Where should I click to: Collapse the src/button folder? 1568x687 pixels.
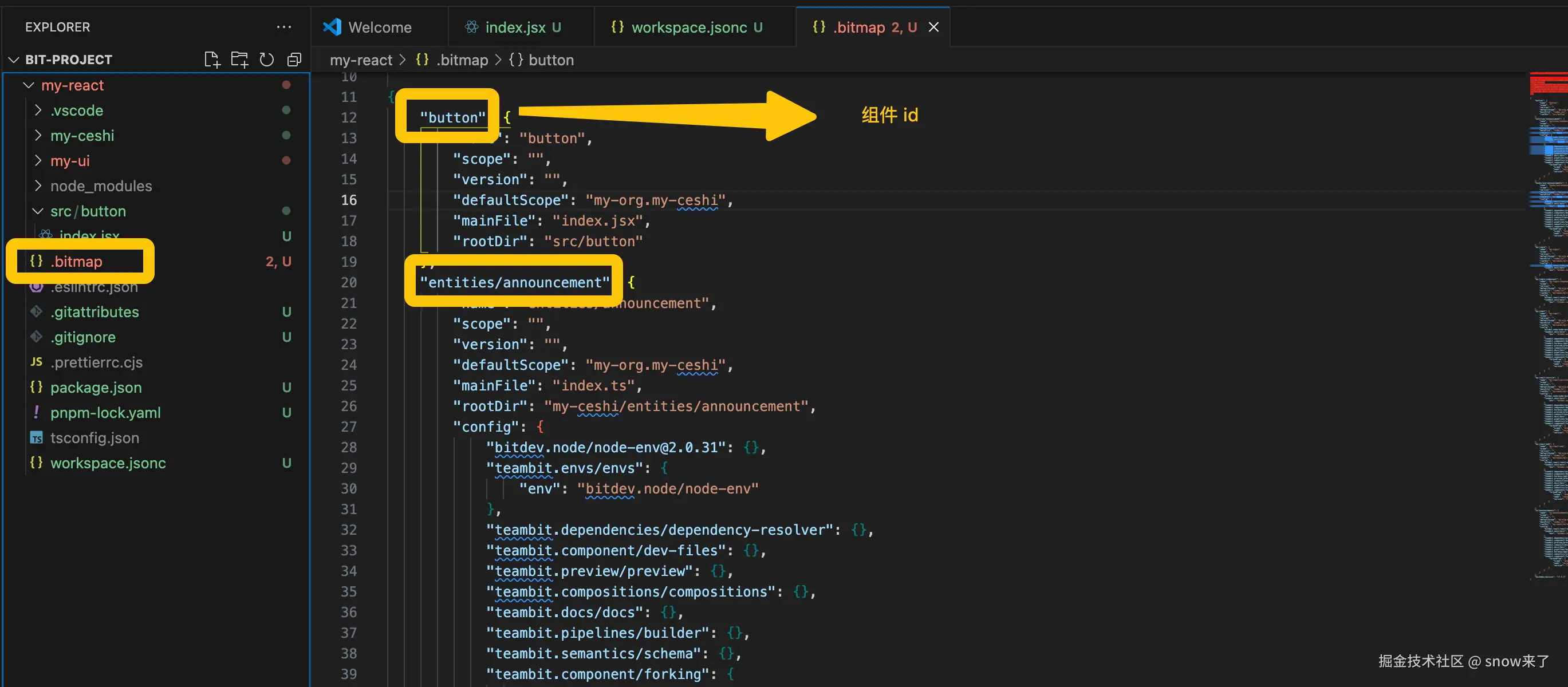(x=38, y=211)
